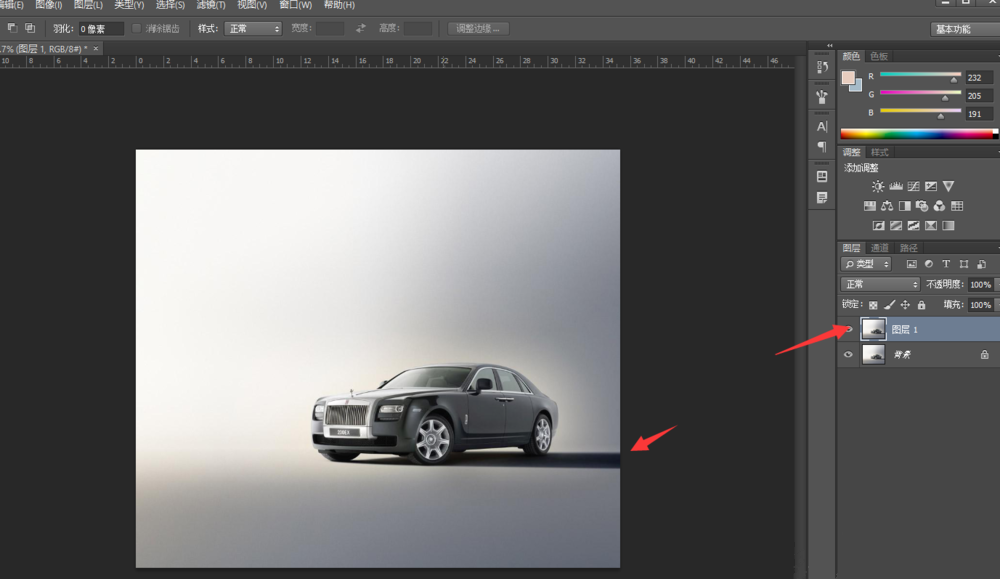
Task: Click the 羽化 feather input field
Action: [x=101, y=29]
